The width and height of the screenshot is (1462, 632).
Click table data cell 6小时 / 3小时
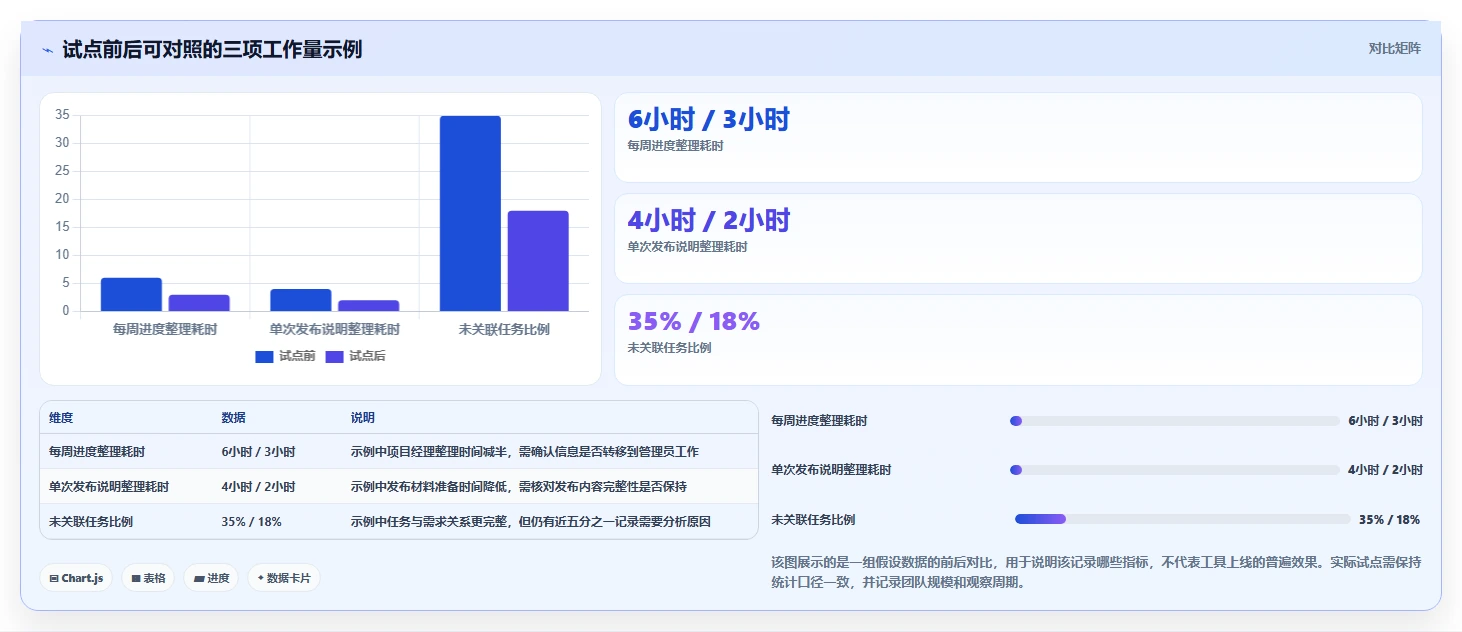point(258,452)
